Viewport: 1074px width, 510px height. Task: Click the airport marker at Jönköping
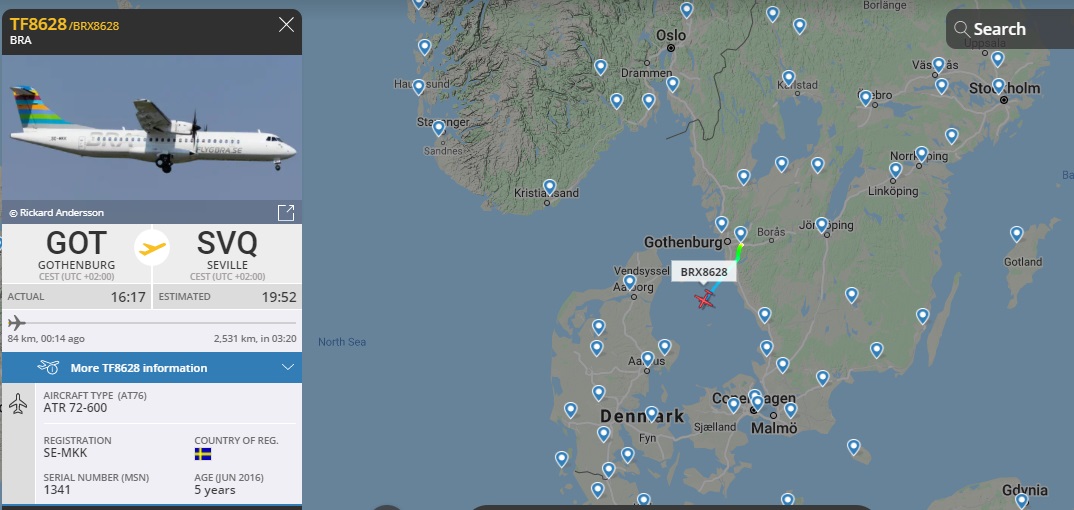822,225
